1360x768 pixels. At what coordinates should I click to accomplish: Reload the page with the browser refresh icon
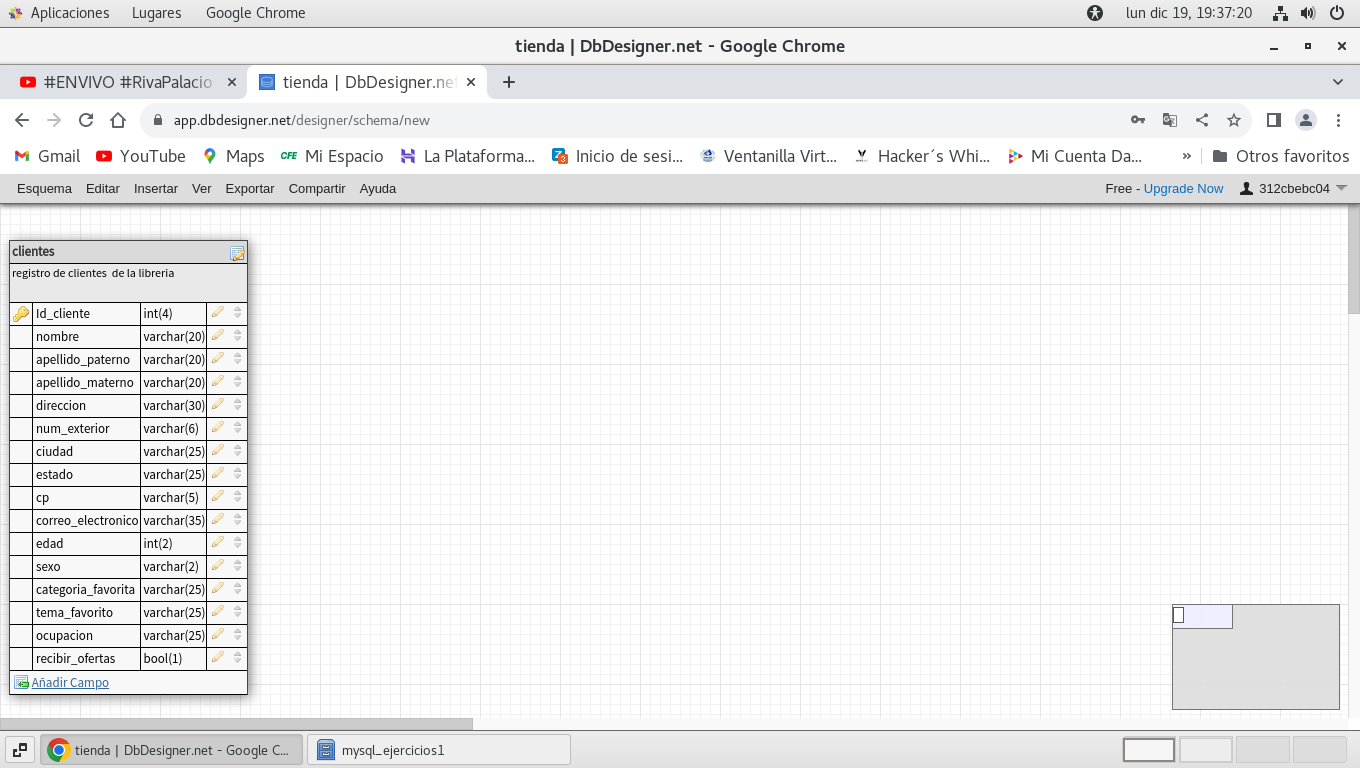pos(86,120)
